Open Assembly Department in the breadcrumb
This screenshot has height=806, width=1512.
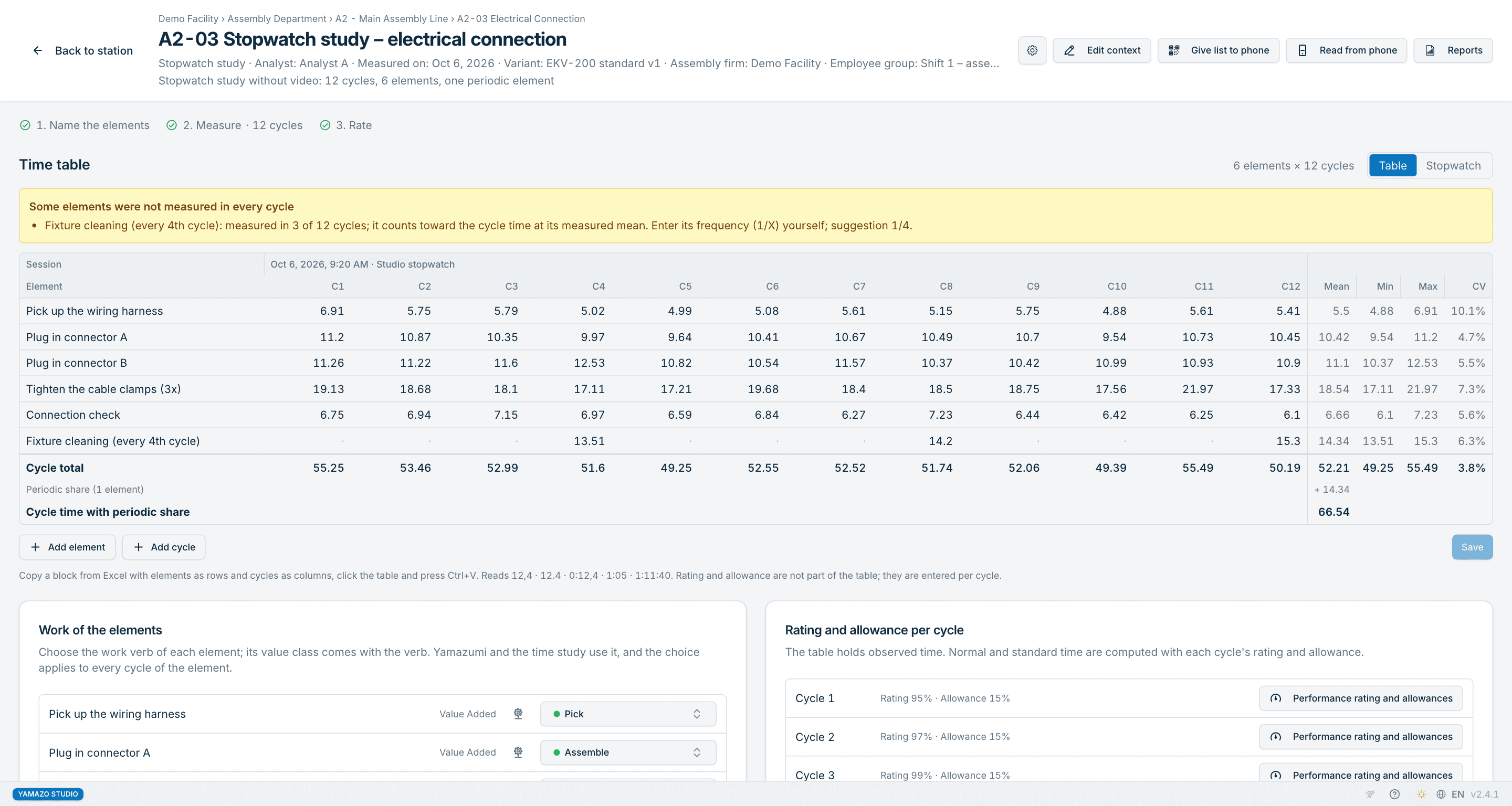tap(277, 19)
